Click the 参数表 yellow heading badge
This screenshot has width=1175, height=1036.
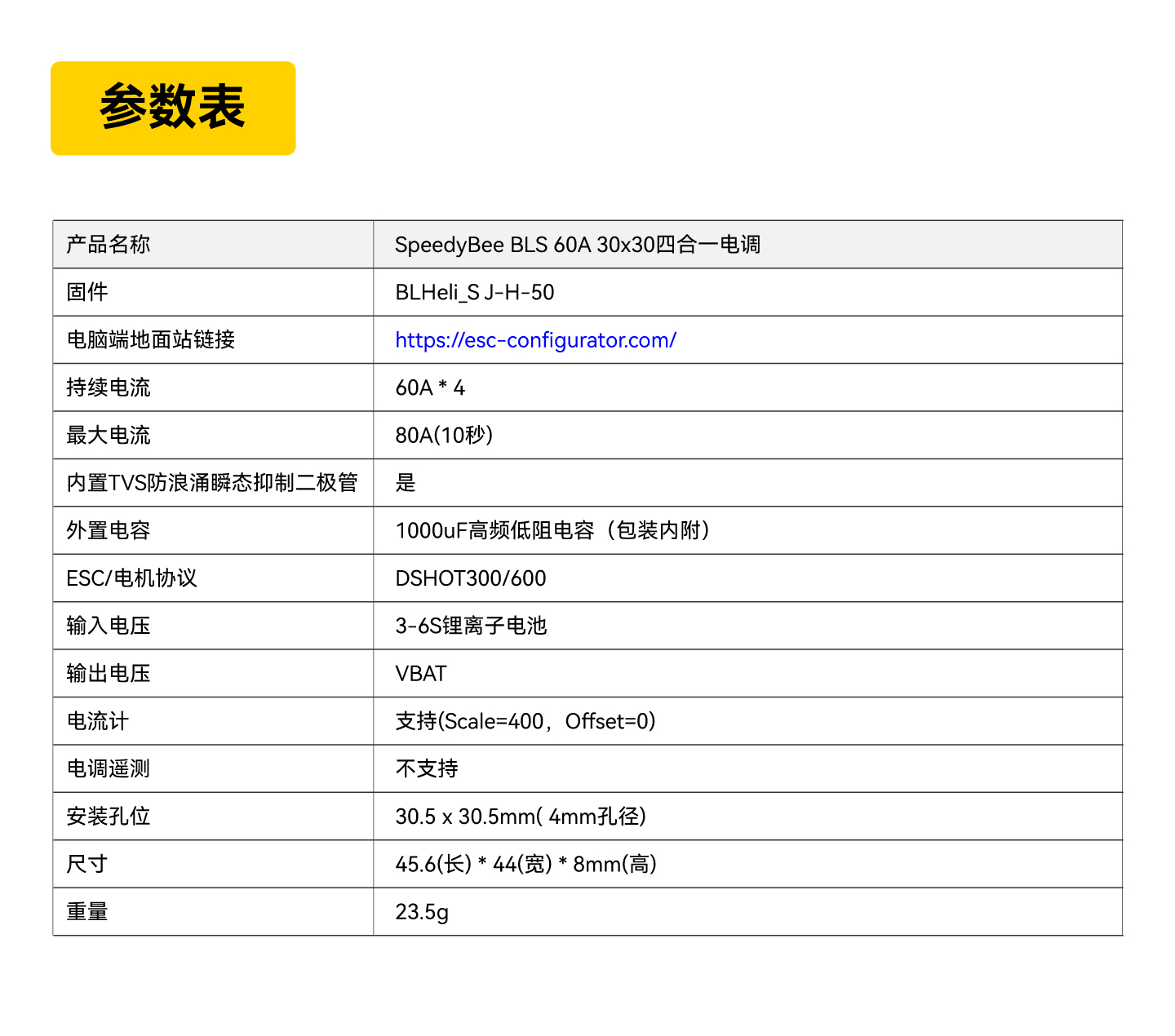click(x=173, y=108)
